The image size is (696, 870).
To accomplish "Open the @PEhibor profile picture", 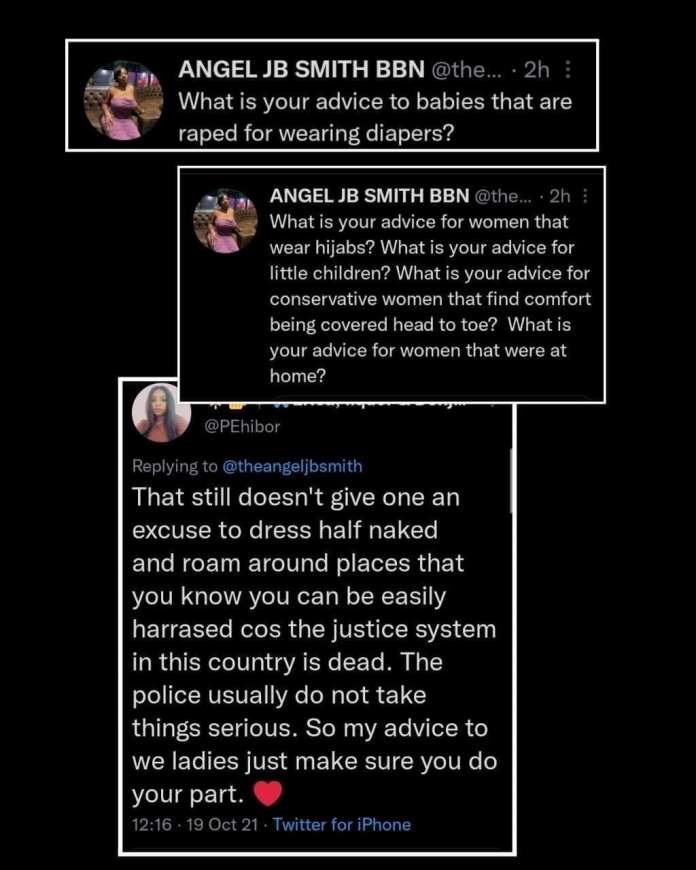I will pyautogui.click(x=162, y=413).
